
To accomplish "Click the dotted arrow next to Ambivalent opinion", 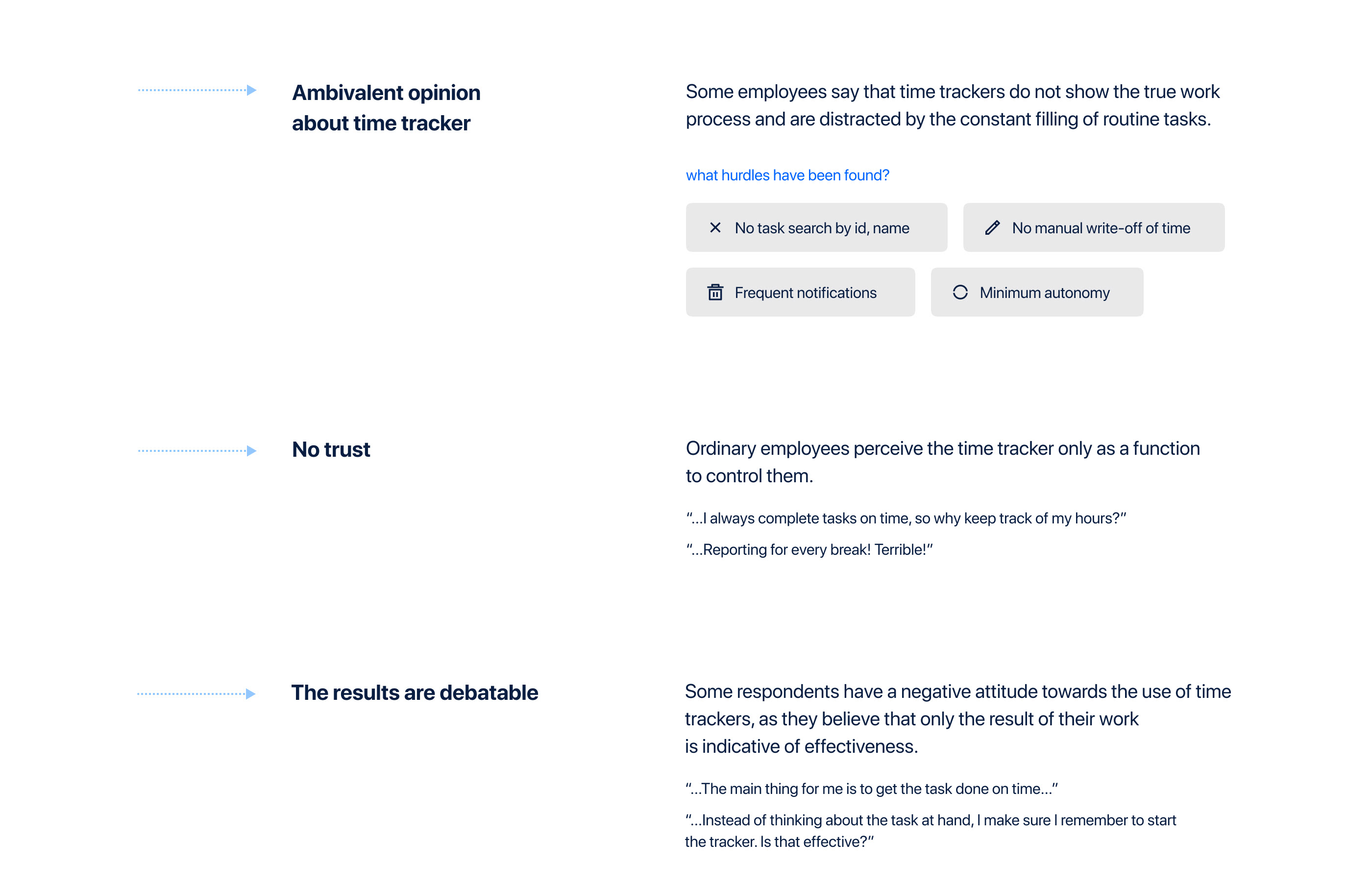I will pos(197,90).
